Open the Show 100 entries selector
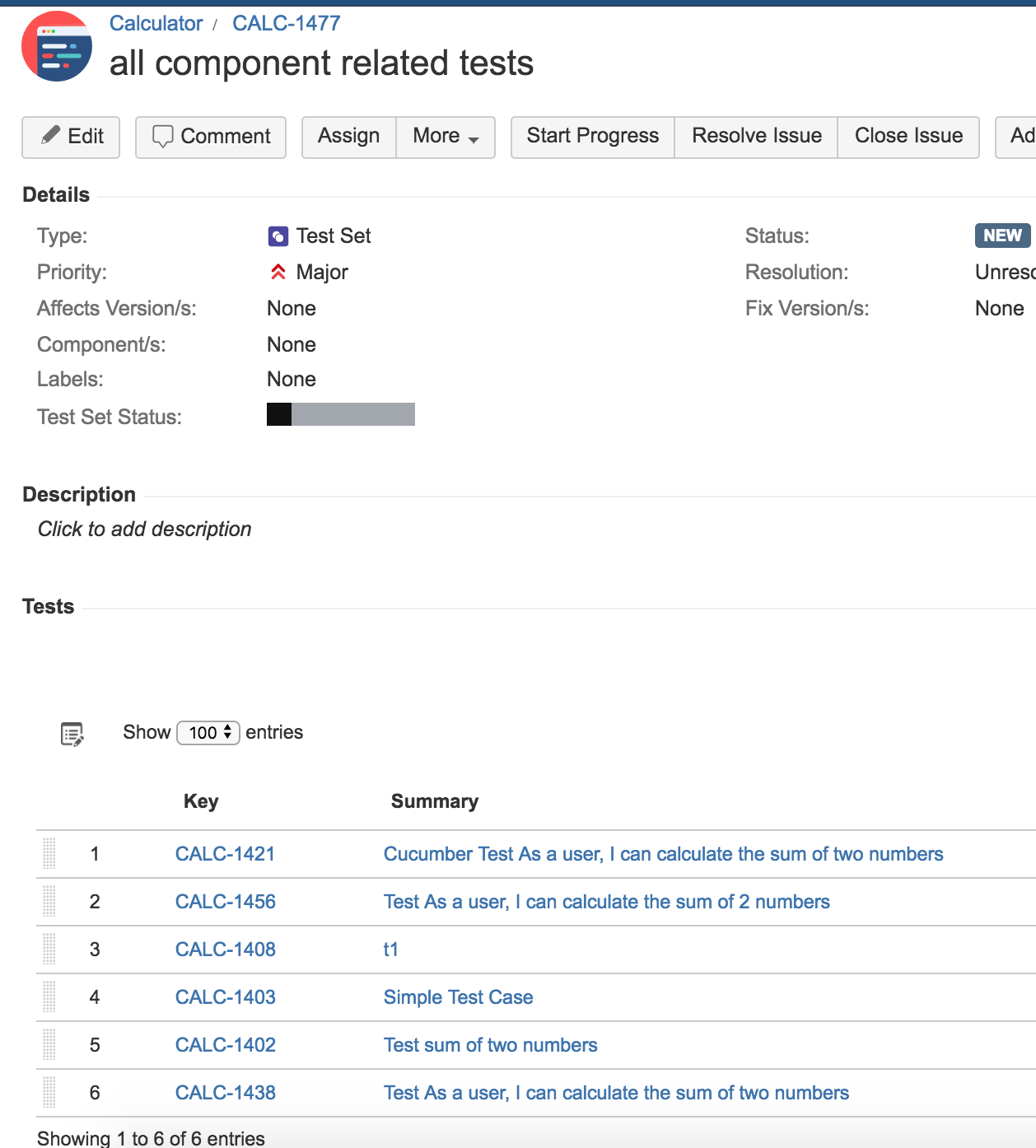1036x1148 pixels. click(208, 733)
